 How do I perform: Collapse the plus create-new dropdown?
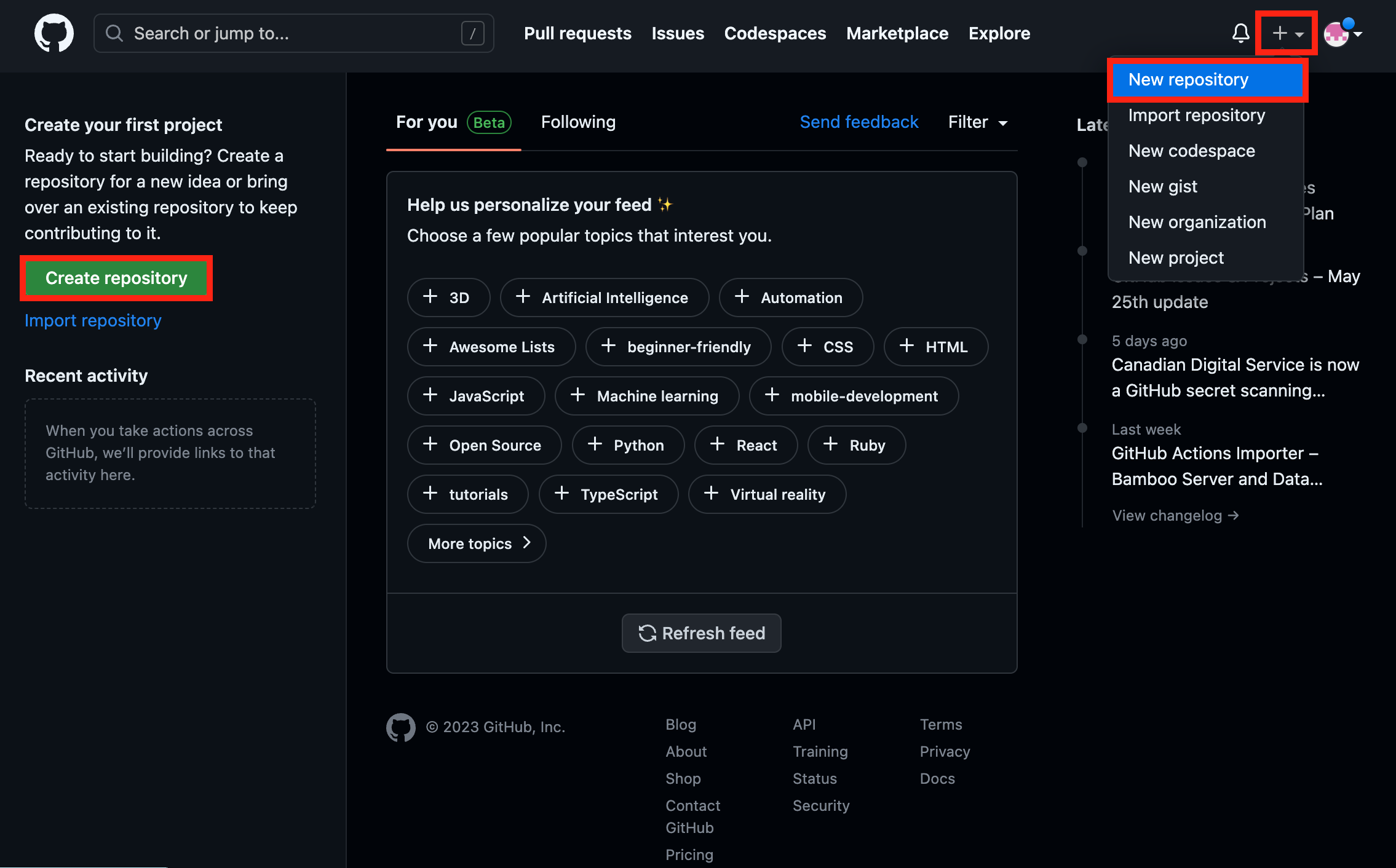pos(1286,33)
